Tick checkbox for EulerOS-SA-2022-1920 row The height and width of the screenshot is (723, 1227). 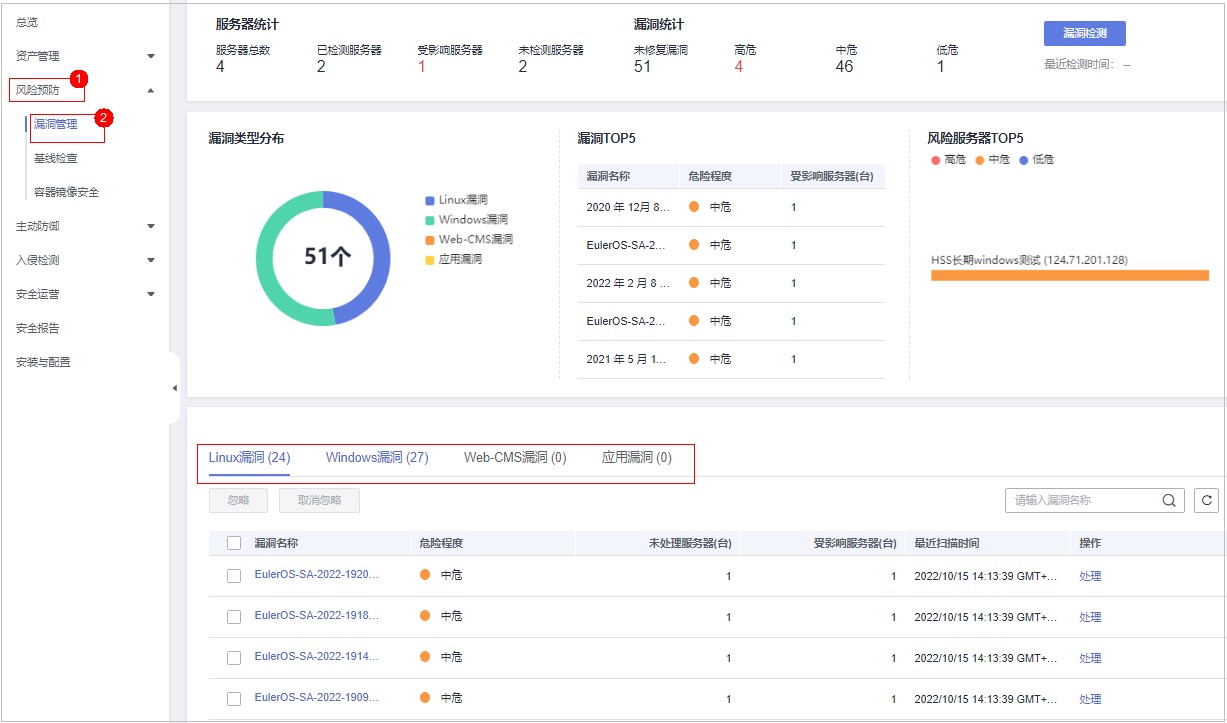[234, 576]
